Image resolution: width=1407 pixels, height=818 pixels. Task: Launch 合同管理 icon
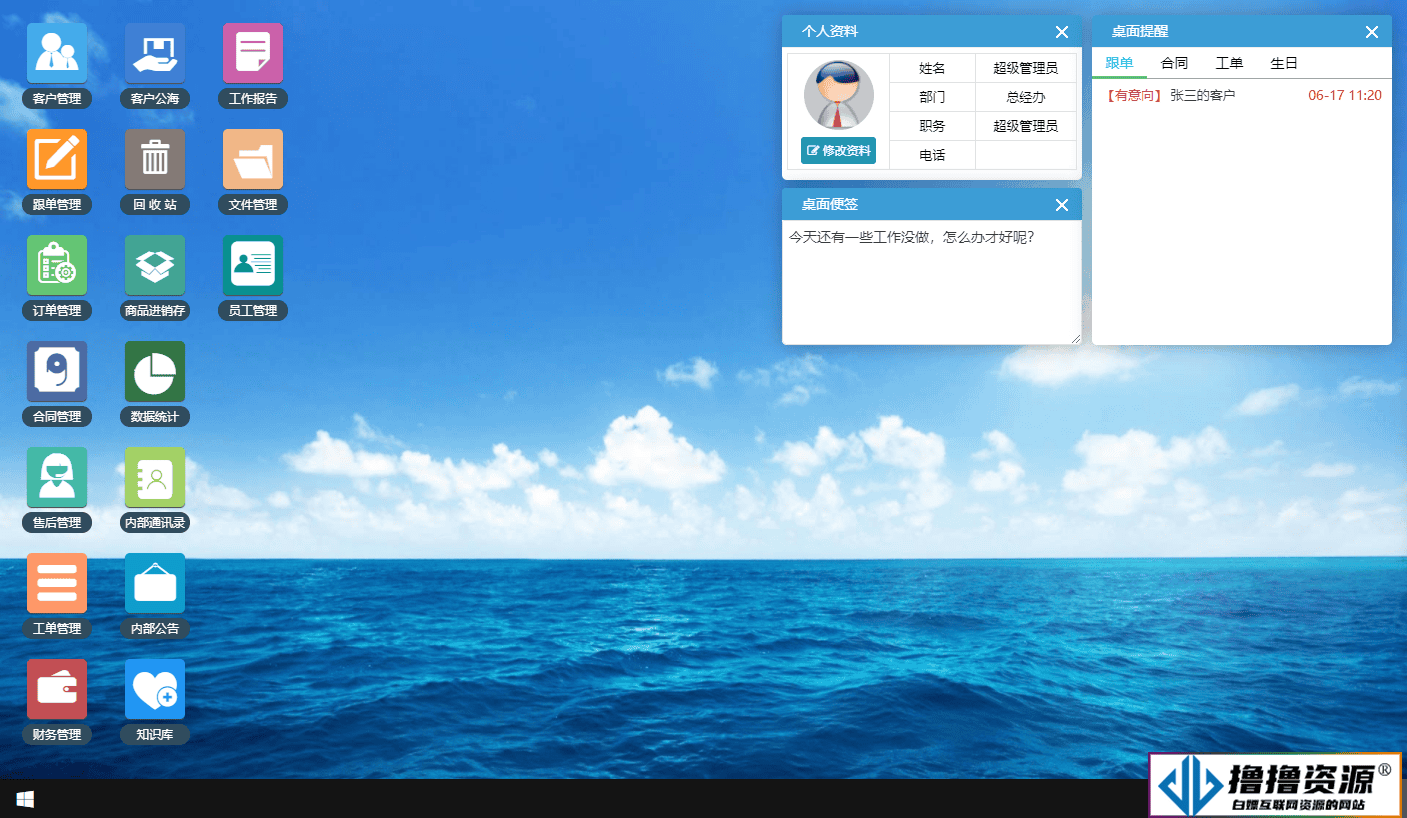[57, 371]
